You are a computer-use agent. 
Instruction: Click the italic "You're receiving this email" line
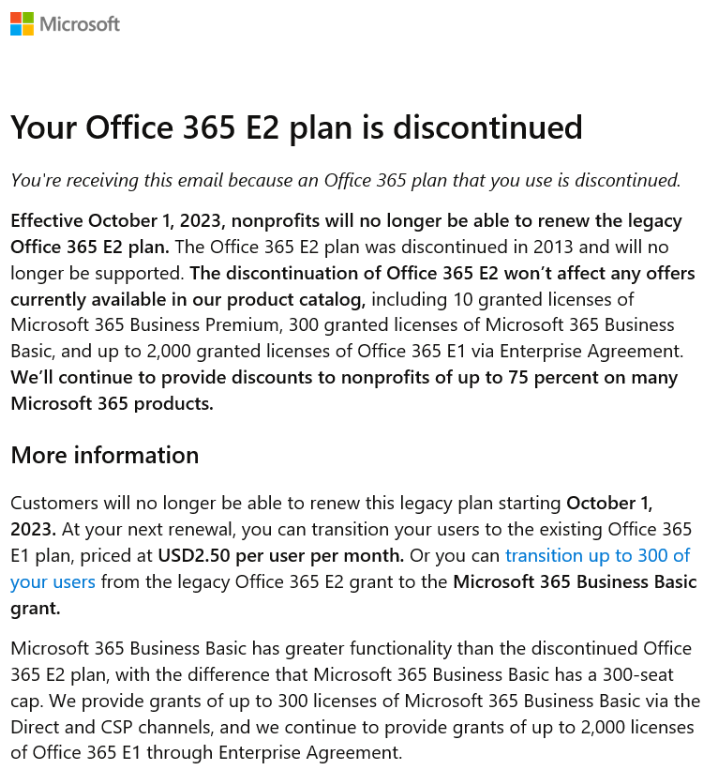pos(345,180)
